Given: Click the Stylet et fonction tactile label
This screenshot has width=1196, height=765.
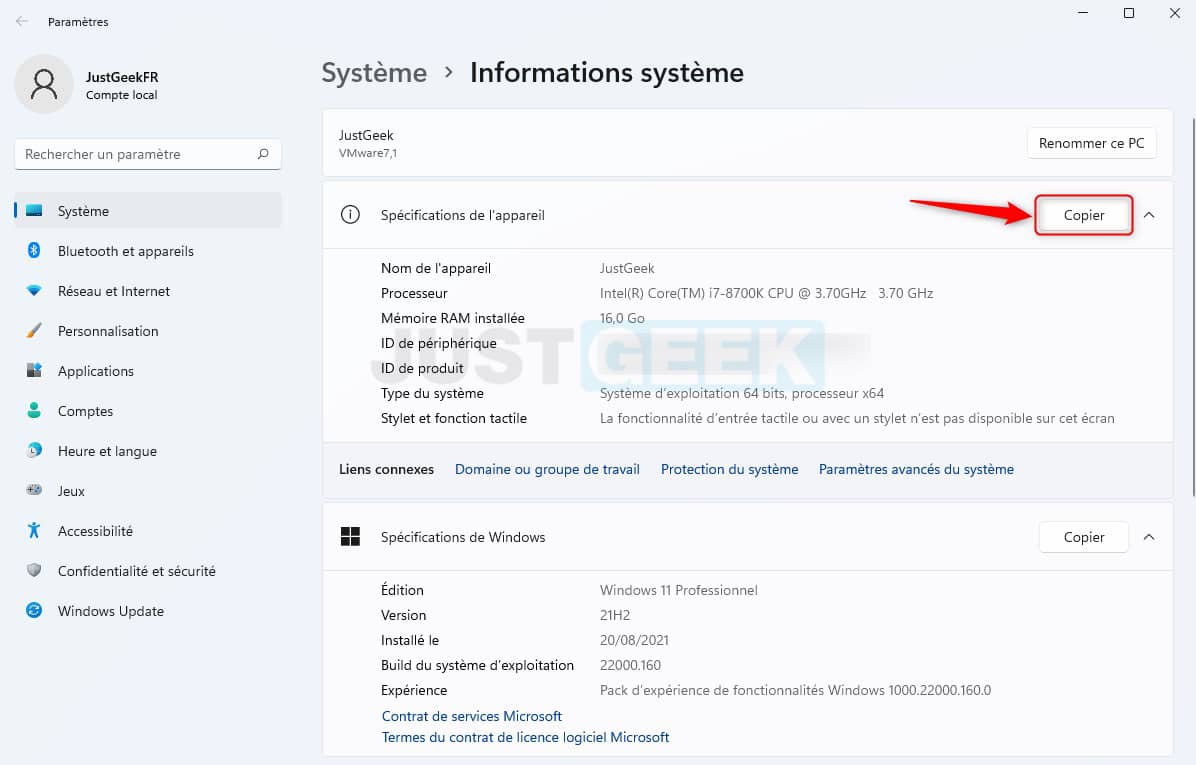Looking at the screenshot, I should point(454,418).
